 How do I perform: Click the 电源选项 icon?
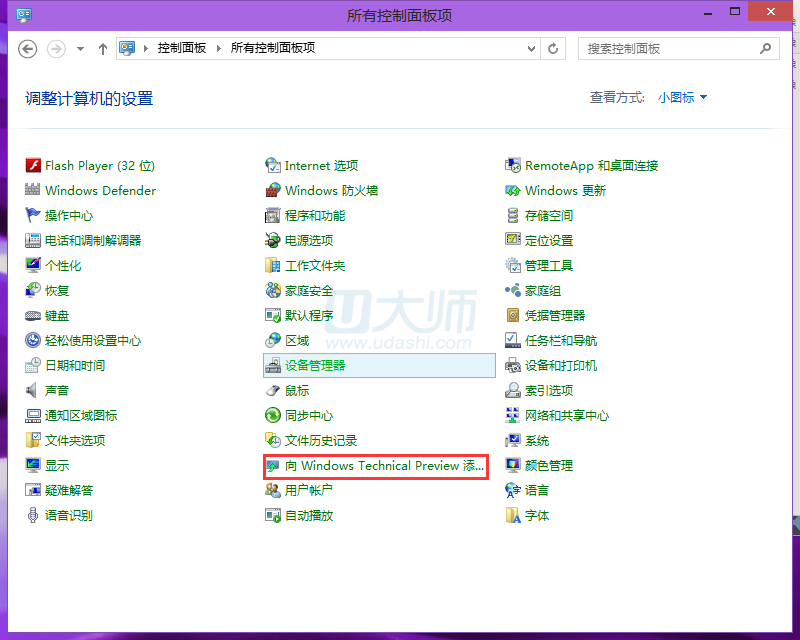point(273,241)
